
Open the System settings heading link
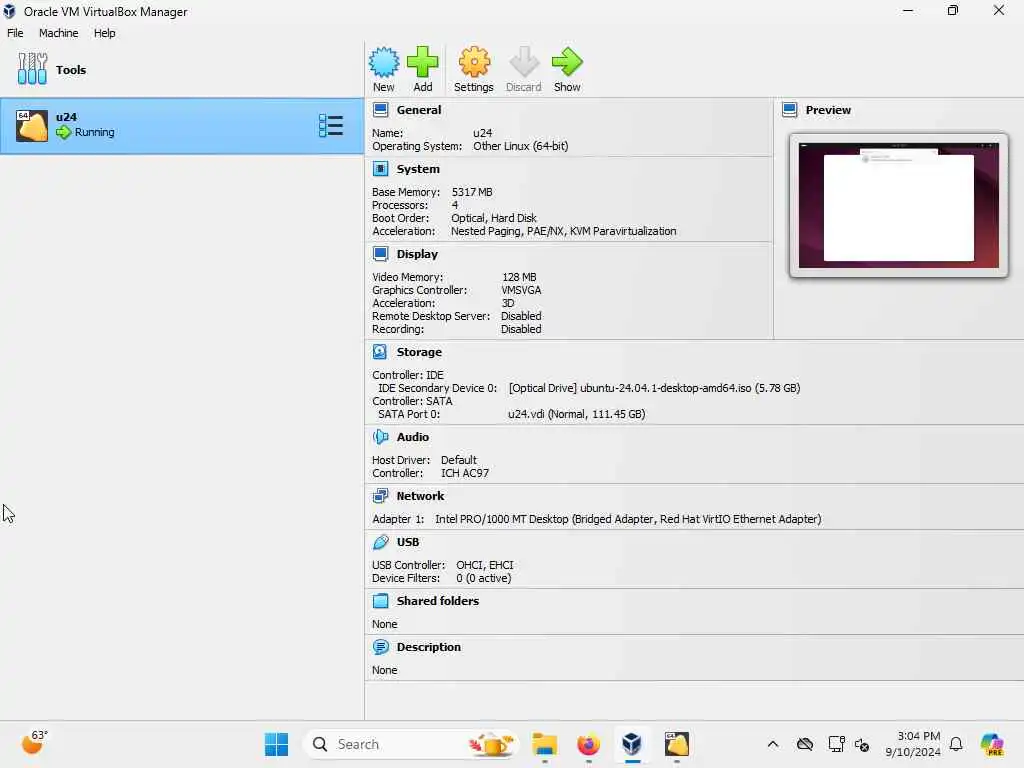tap(418, 168)
